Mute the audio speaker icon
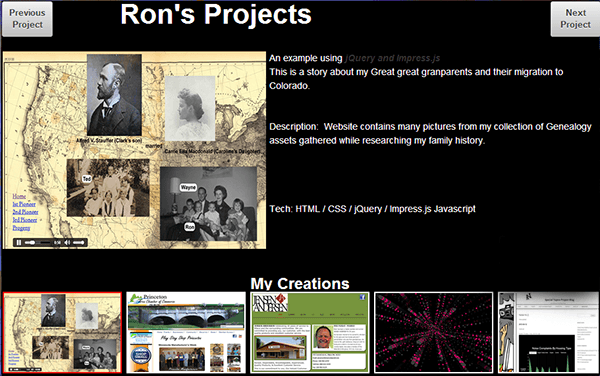Viewport: 600px width, 376px height. pos(67,243)
